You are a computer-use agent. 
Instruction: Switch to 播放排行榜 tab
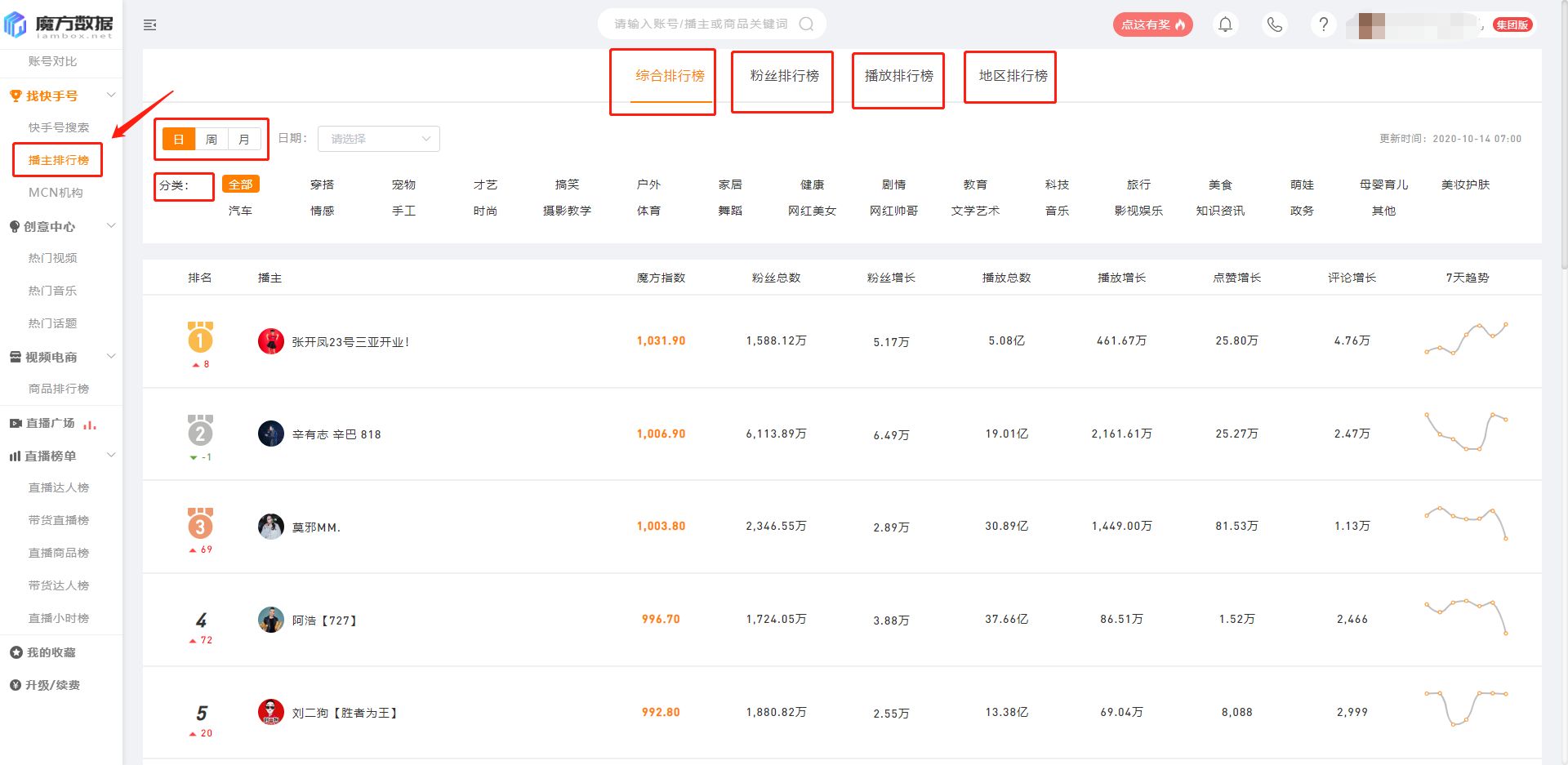(x=898, y=76)
